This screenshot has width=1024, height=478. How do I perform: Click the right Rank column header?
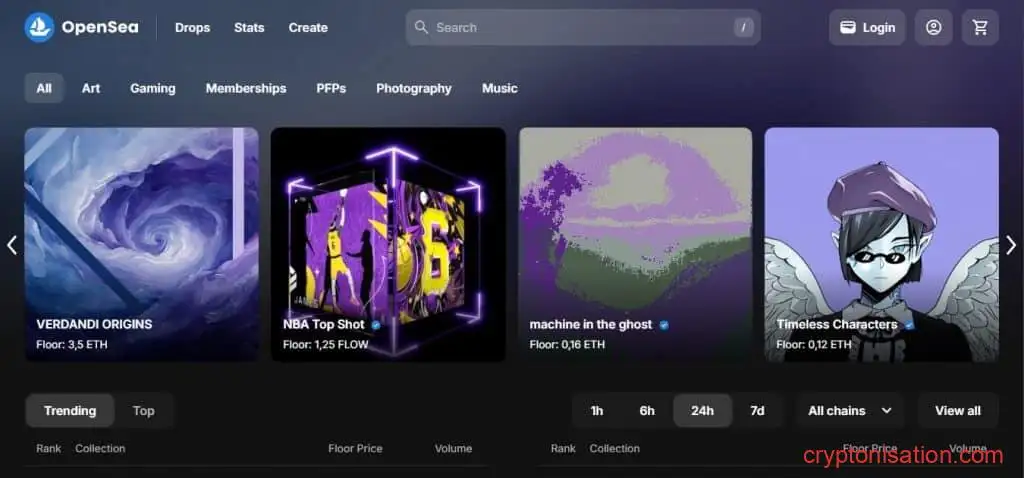coord(563,449)
